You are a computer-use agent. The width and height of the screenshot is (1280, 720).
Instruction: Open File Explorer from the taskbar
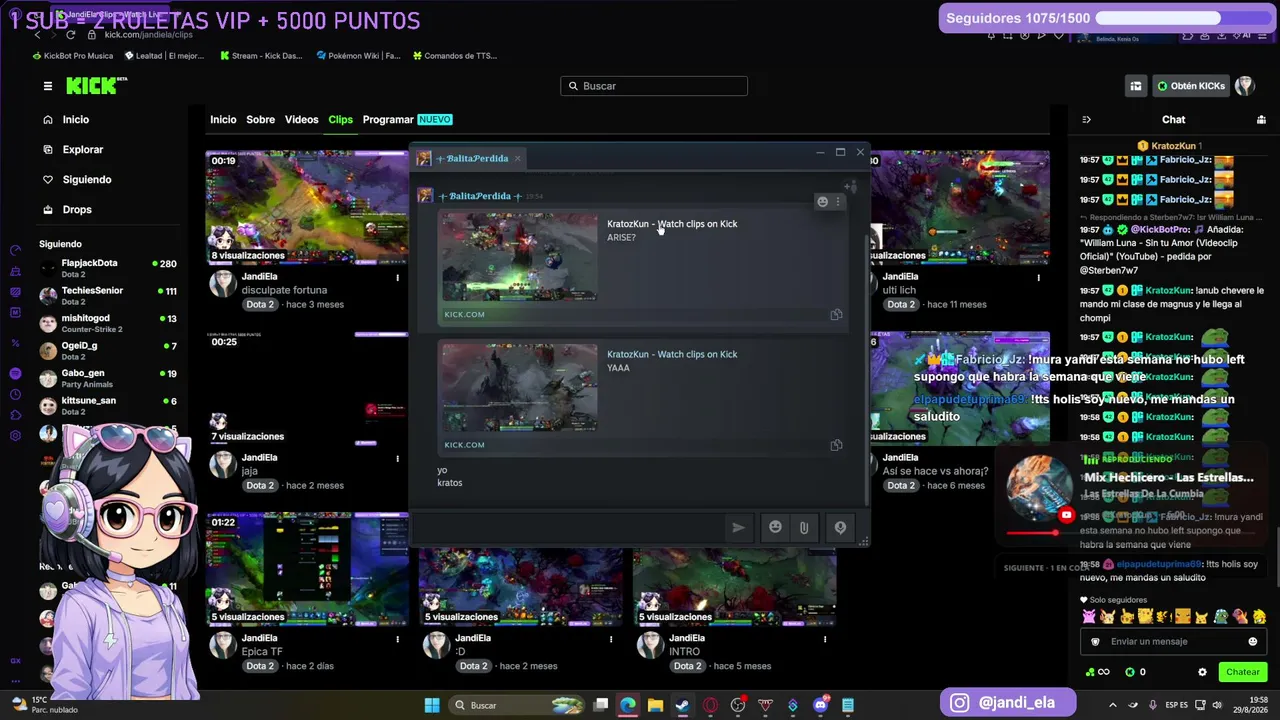655,705
